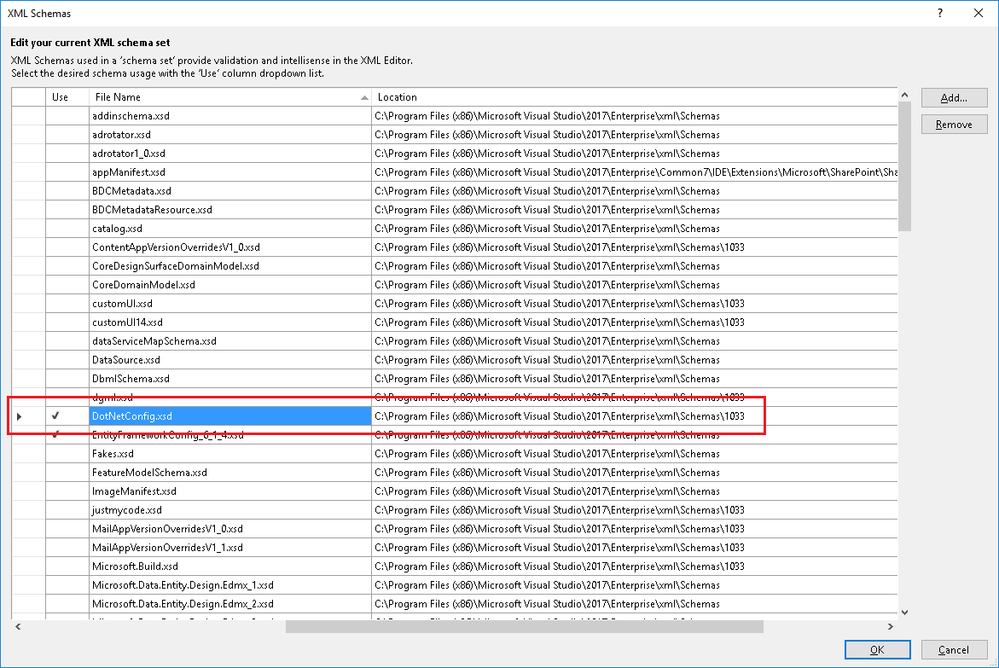Click the Location cell of customUI14.xsd
The image size is (999, 668).
pos(634,323)
